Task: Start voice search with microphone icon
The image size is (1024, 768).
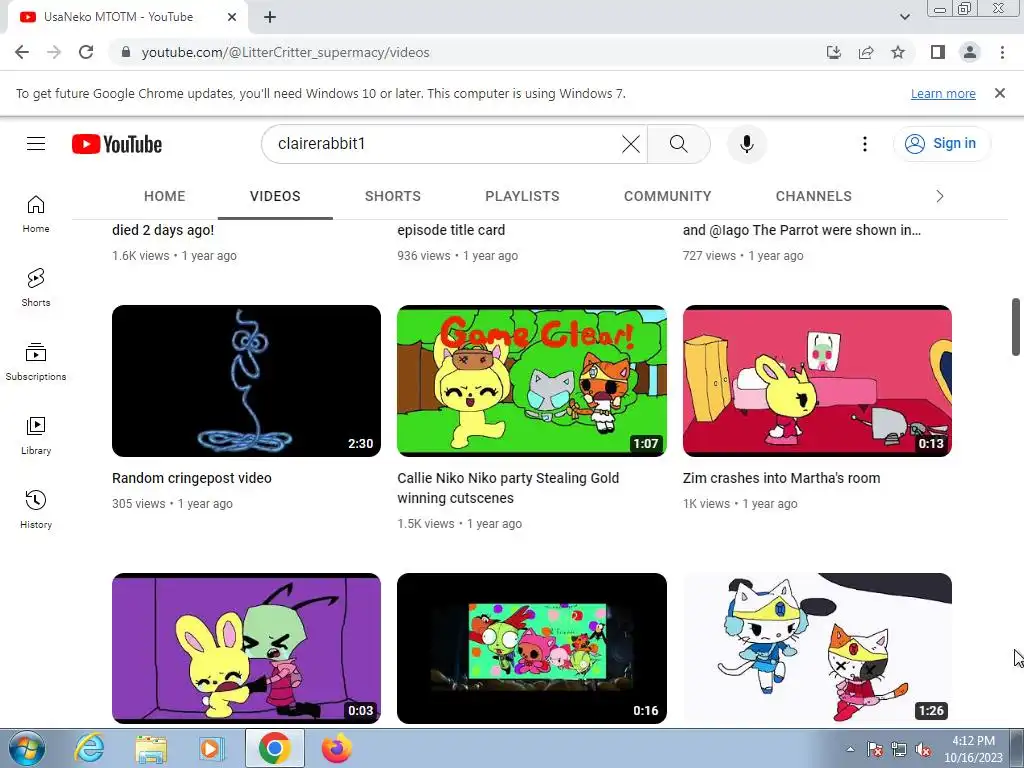Action: 746,144
